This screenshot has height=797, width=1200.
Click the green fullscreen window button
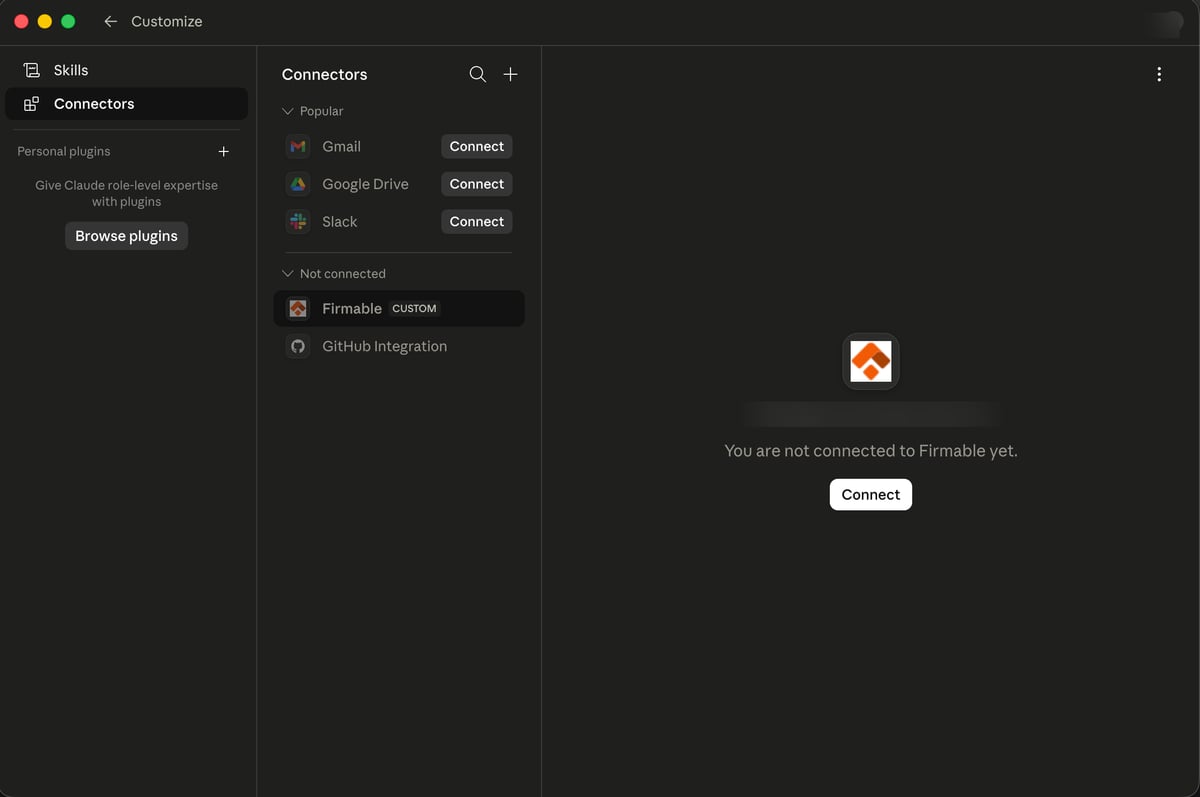pyautogui.click(x=68, y=21)
